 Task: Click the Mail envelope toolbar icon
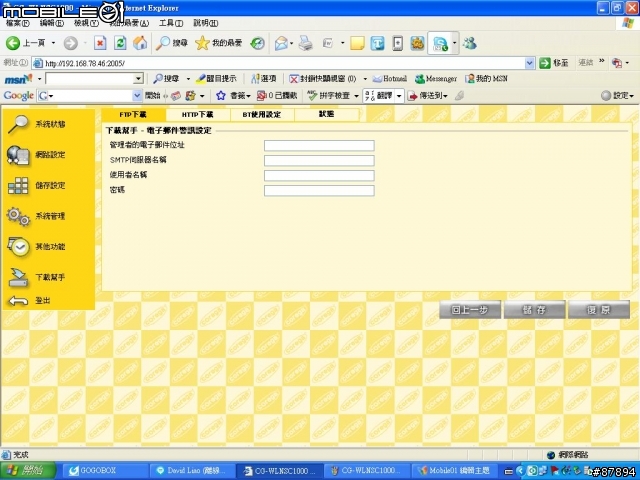point(281,43)
